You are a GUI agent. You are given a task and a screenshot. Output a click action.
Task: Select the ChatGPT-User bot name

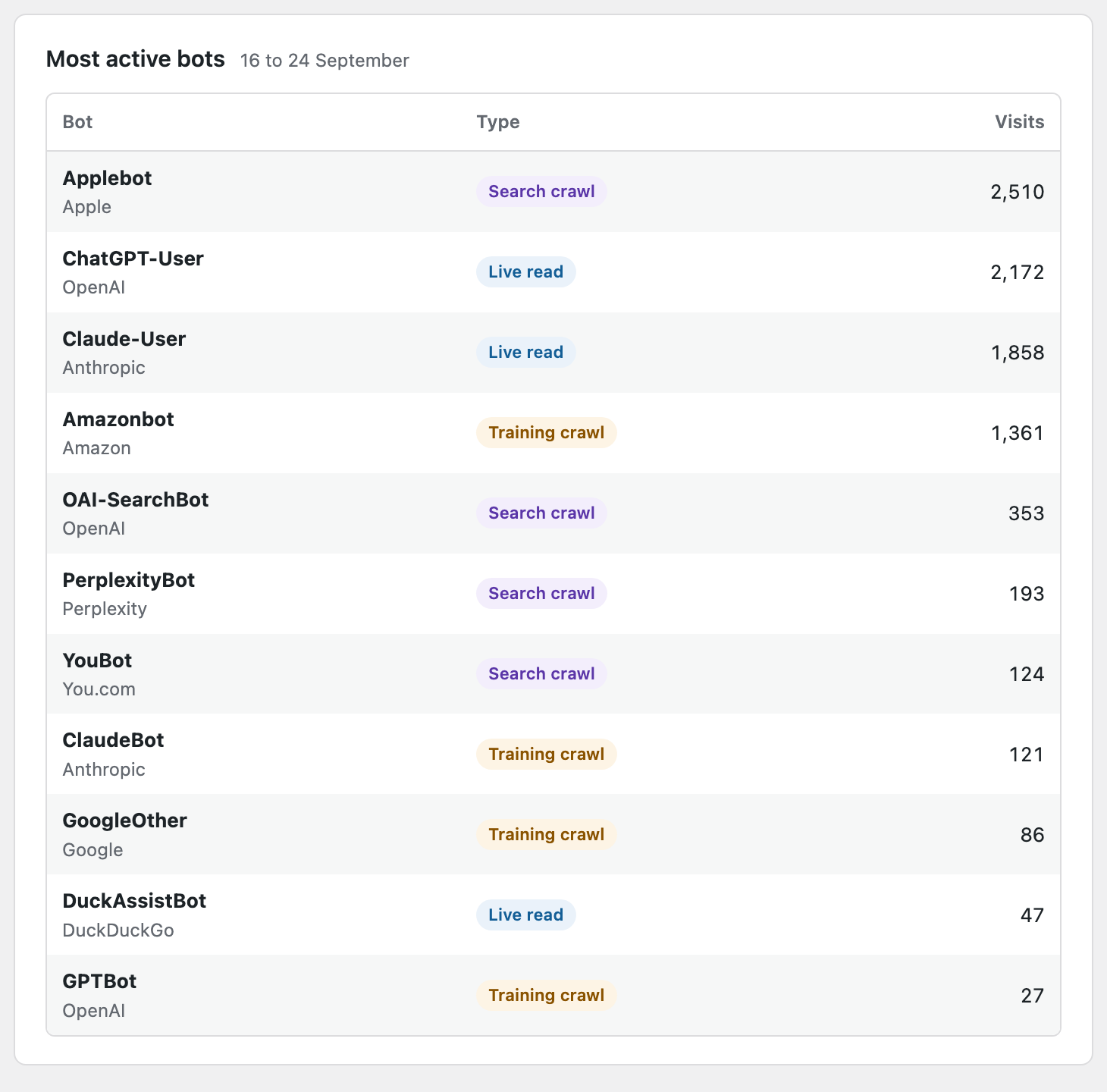[133, 259]
